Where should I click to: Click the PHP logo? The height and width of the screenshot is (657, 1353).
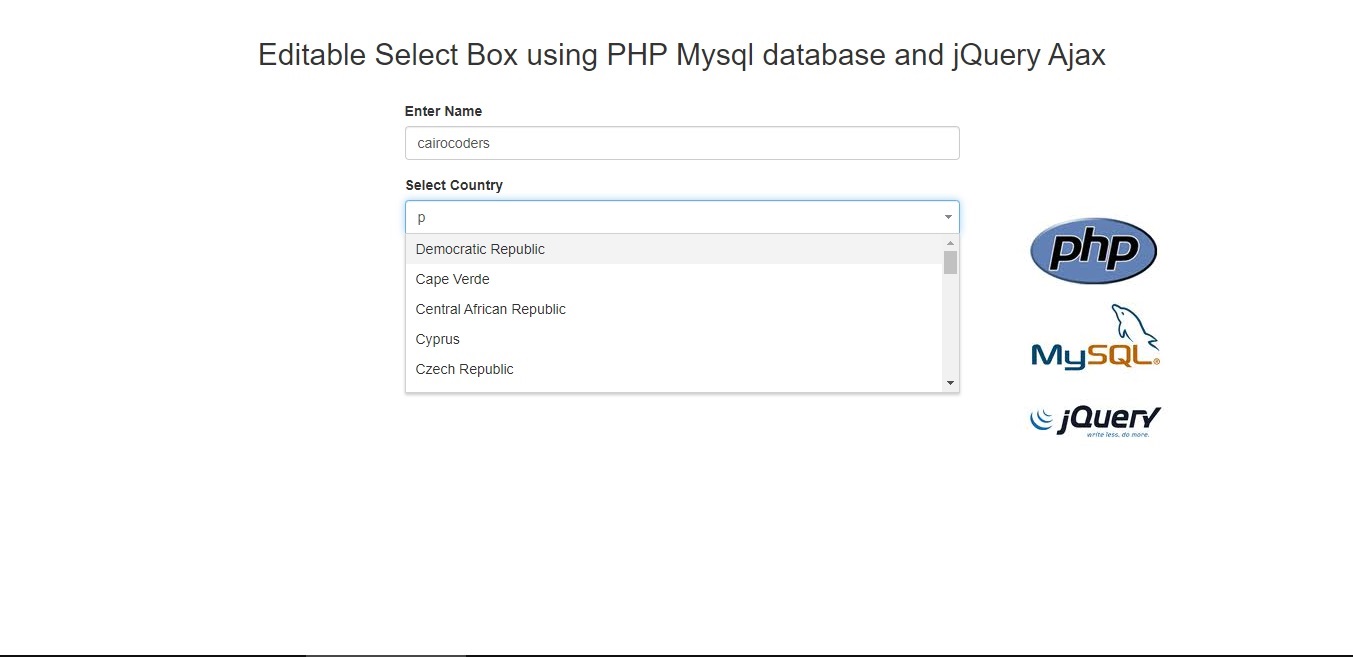[x=1093, y=250]
